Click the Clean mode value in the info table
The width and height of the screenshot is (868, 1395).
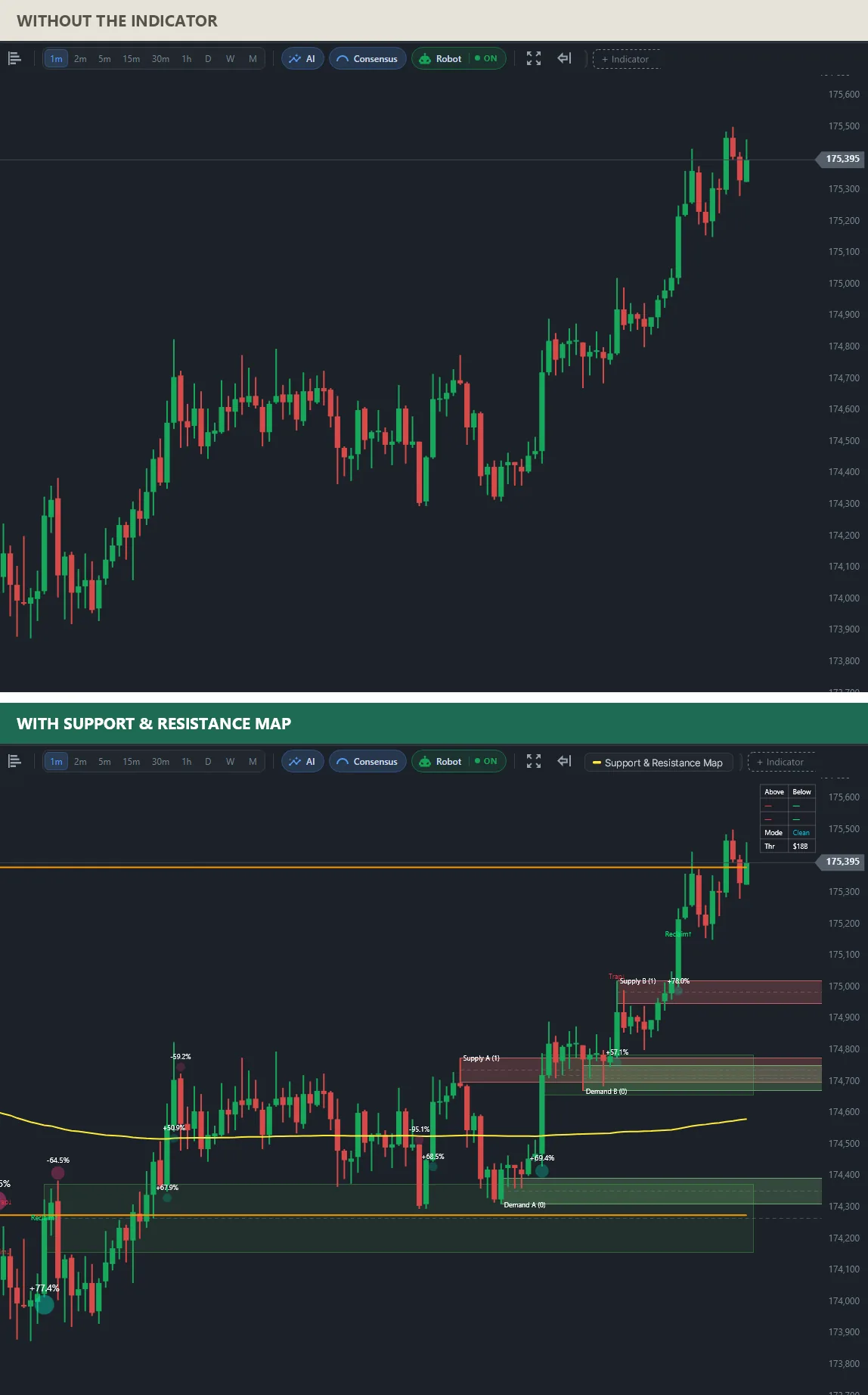801,833
